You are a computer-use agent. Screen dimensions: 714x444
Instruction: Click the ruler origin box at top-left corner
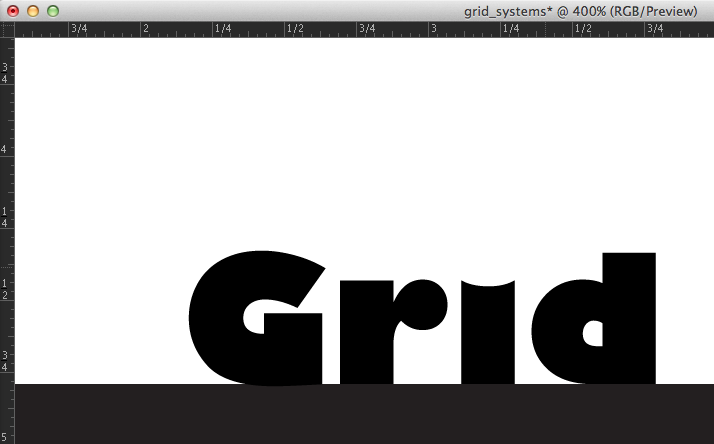6,29
